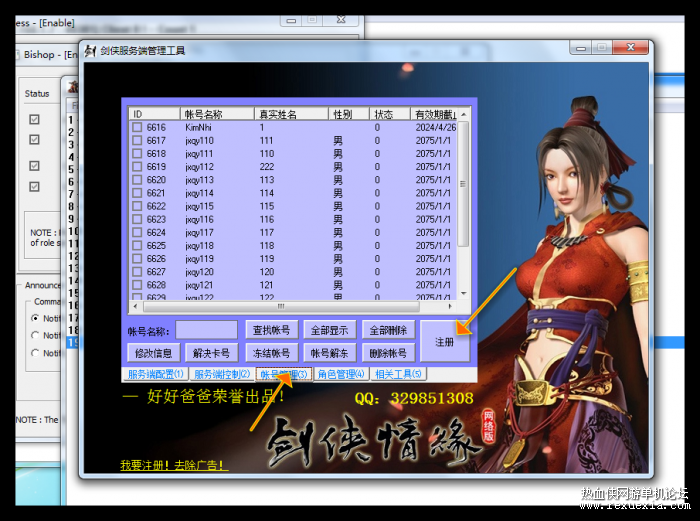The width and height of the screenshot is (700, 521).
Task: Select the account name KimNhi
Action: (198, 127)
